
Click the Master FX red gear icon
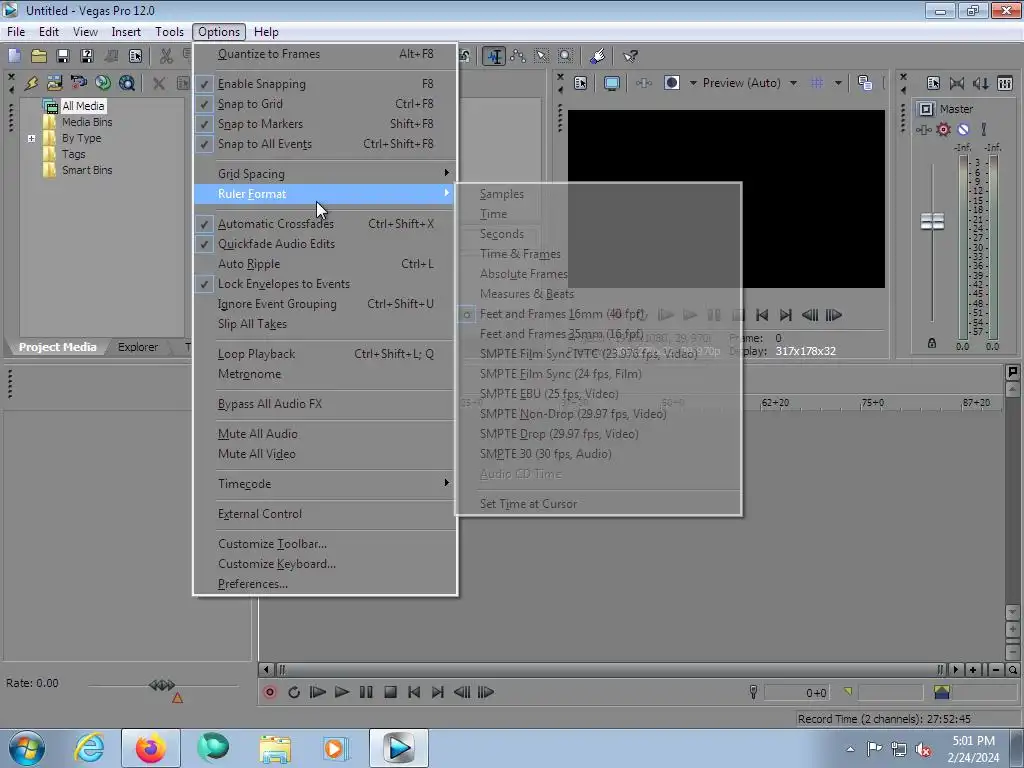click(x=943, y=129)
